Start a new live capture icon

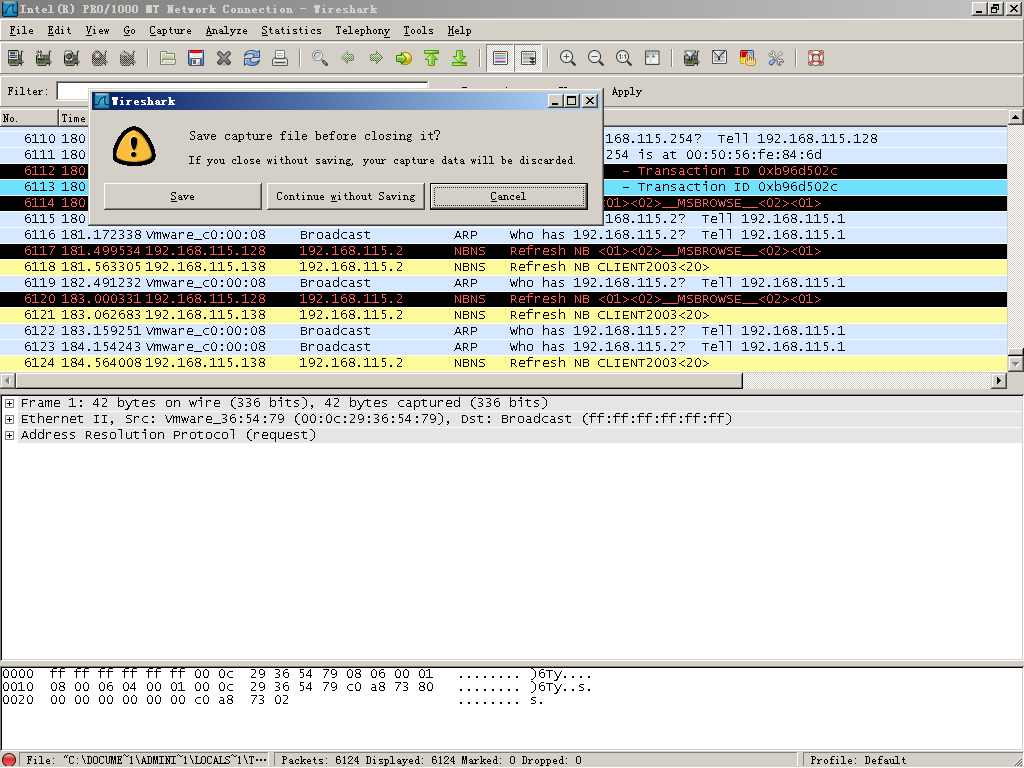72,58
